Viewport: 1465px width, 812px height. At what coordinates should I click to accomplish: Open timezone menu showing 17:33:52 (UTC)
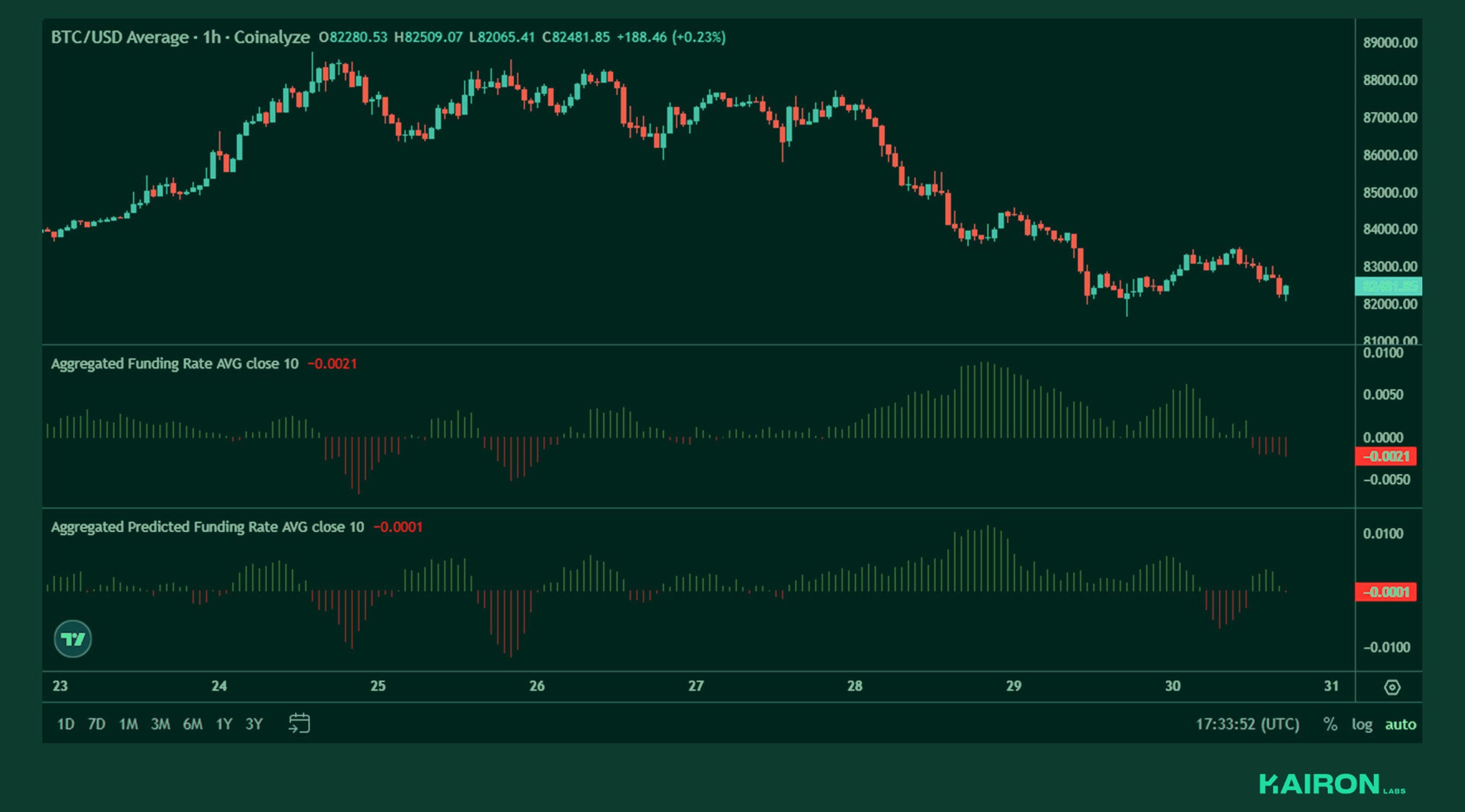click(1247, 724)
